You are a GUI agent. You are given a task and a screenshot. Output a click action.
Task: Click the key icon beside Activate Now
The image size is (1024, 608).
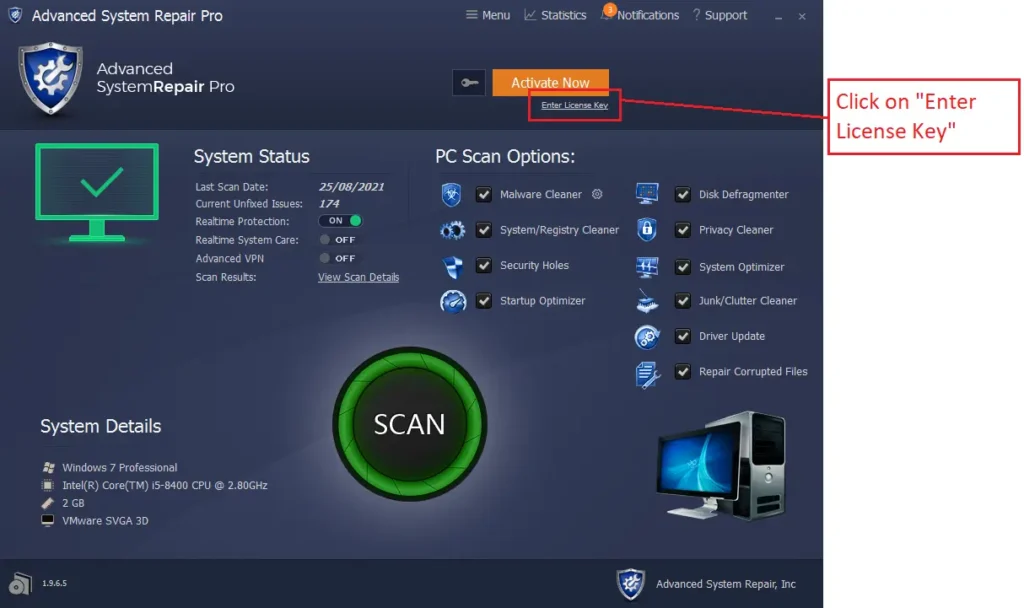click(469, 83)
